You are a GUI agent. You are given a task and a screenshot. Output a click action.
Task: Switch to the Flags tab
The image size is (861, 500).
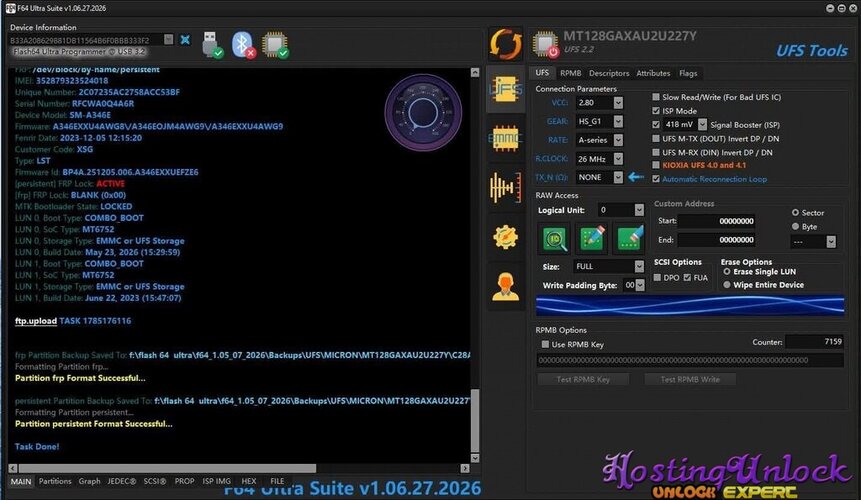coord(688,73)
